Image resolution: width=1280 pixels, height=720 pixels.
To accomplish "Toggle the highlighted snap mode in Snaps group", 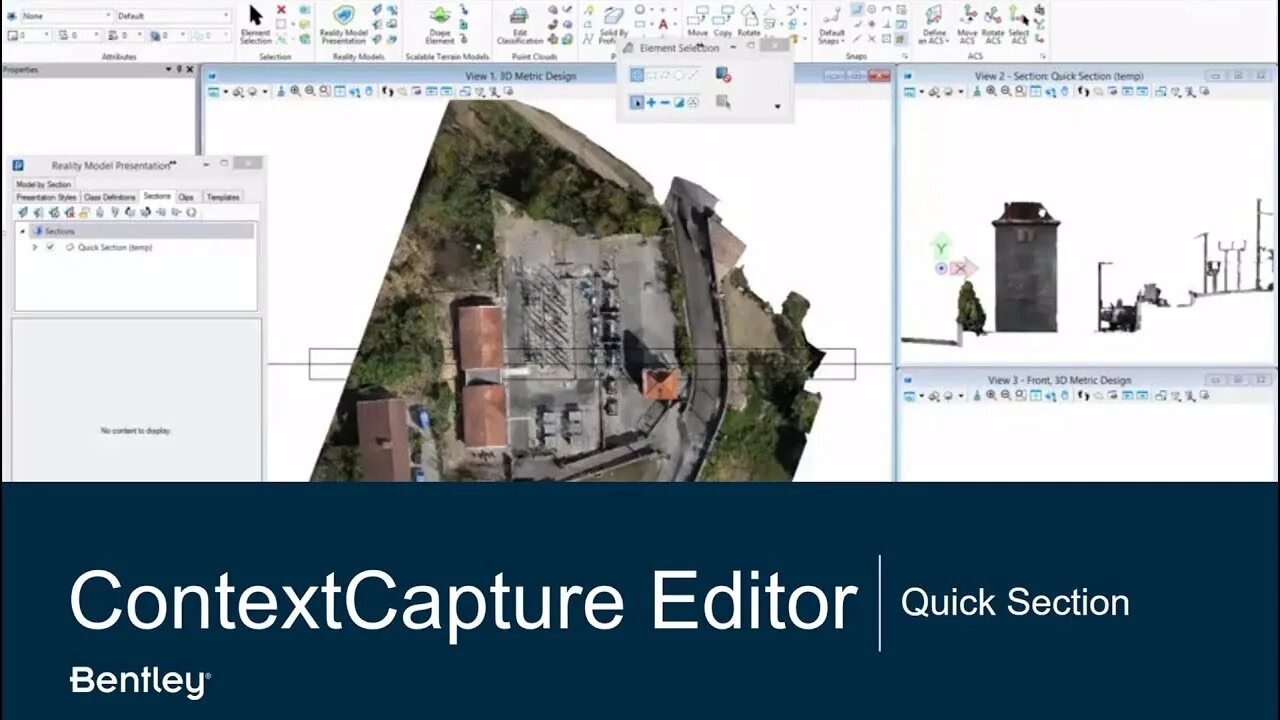I will pyautogui.click(x=857, y=9).
